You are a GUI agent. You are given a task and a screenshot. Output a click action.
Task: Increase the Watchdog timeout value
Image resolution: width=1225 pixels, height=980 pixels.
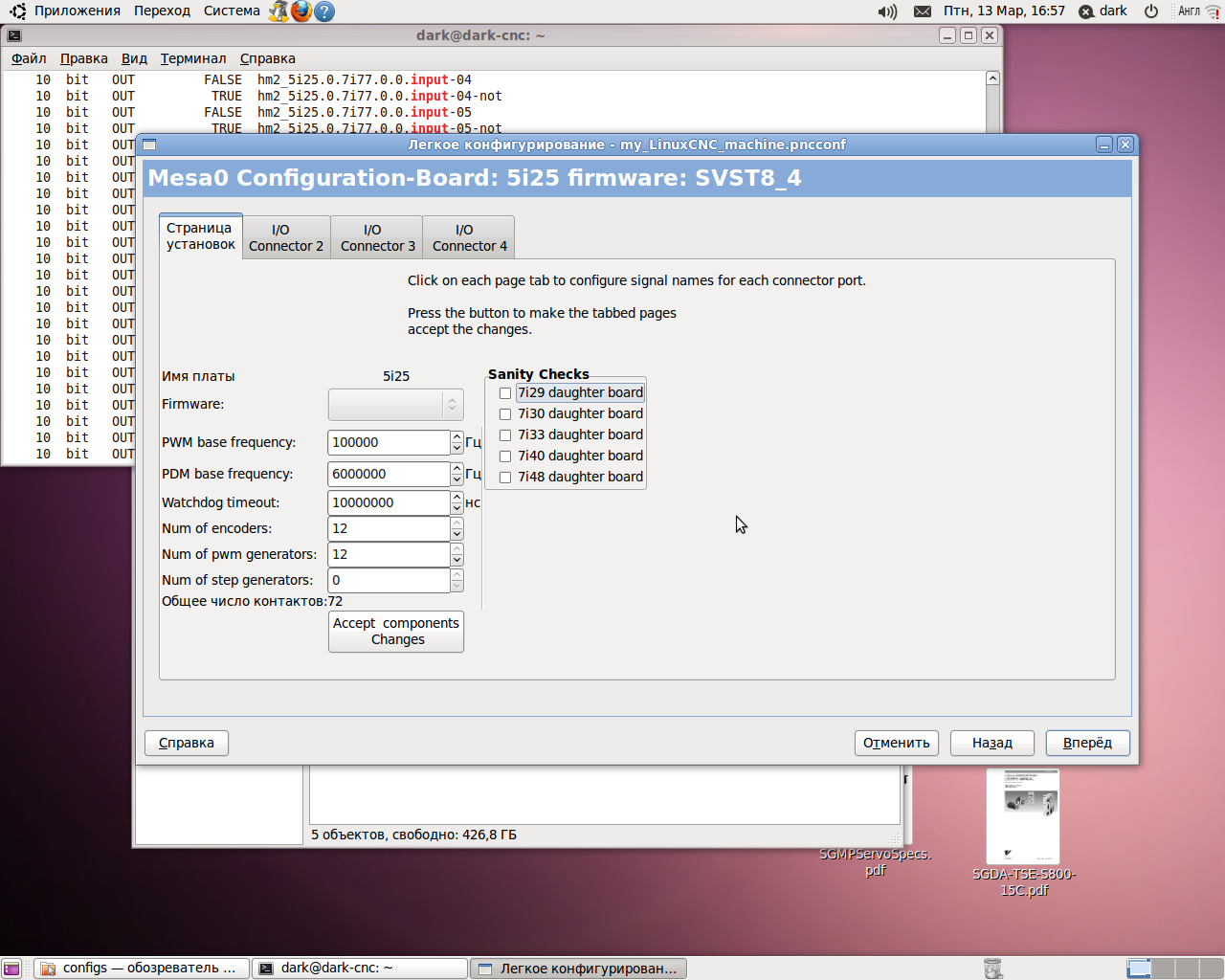click(457, 497)
